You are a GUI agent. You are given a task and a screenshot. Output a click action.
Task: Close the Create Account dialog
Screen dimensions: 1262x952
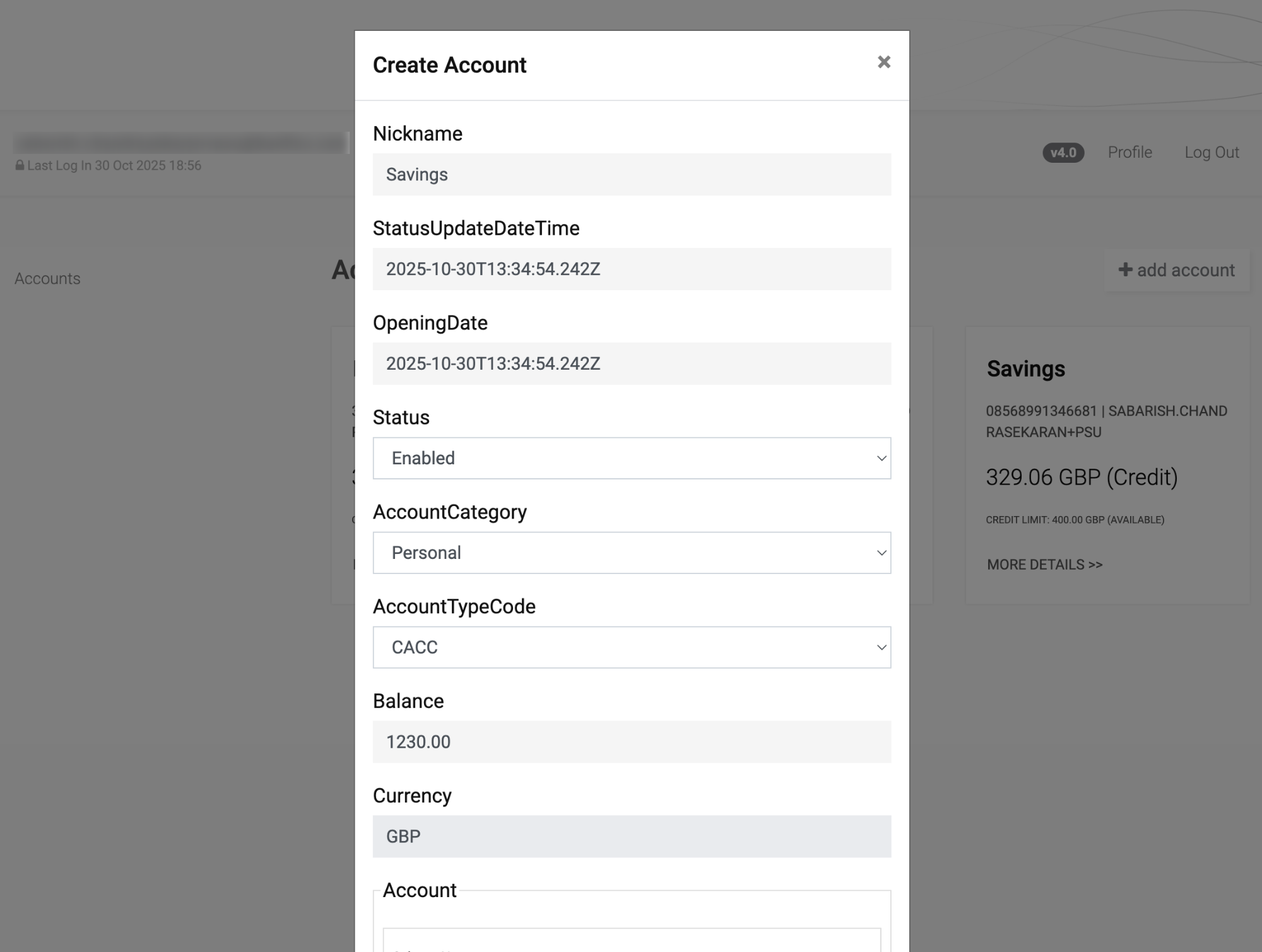[883, 62]
